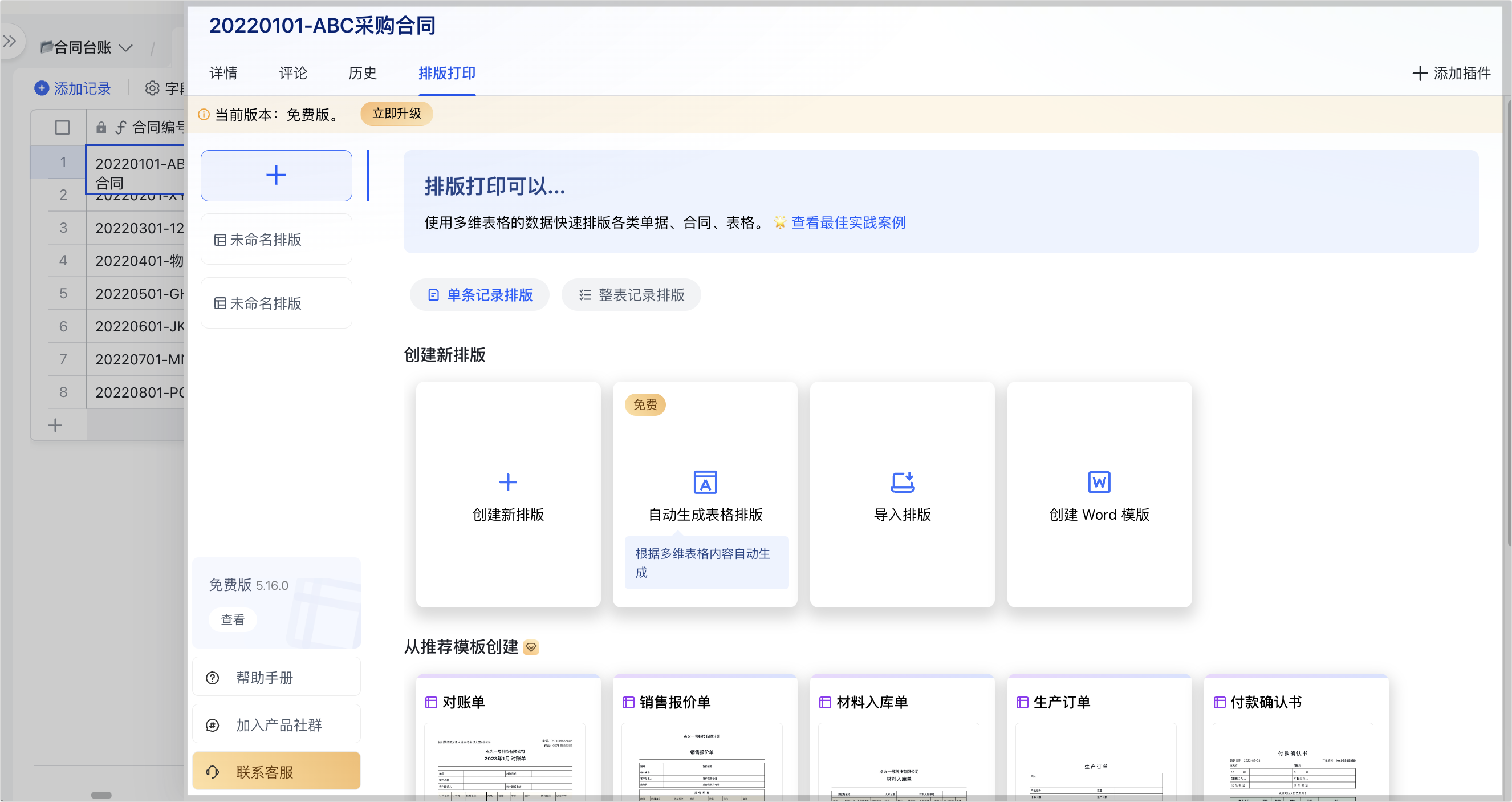Open the first 未命名排版 item
This screenshot has width=1512, height=802.
click(x=277, y=240)
